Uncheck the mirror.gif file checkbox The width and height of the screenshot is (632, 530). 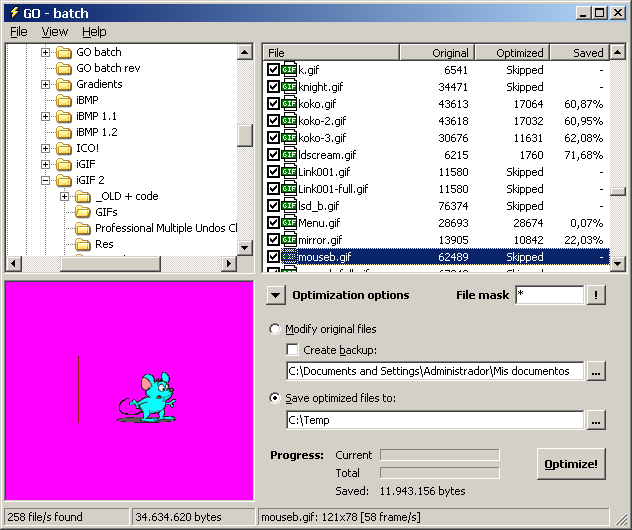(x=273, y=240)
